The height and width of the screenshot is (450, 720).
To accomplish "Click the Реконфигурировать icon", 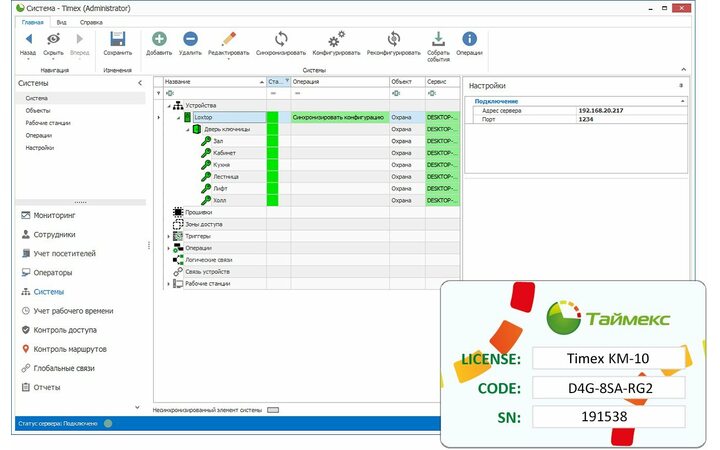I will point(393,39).
